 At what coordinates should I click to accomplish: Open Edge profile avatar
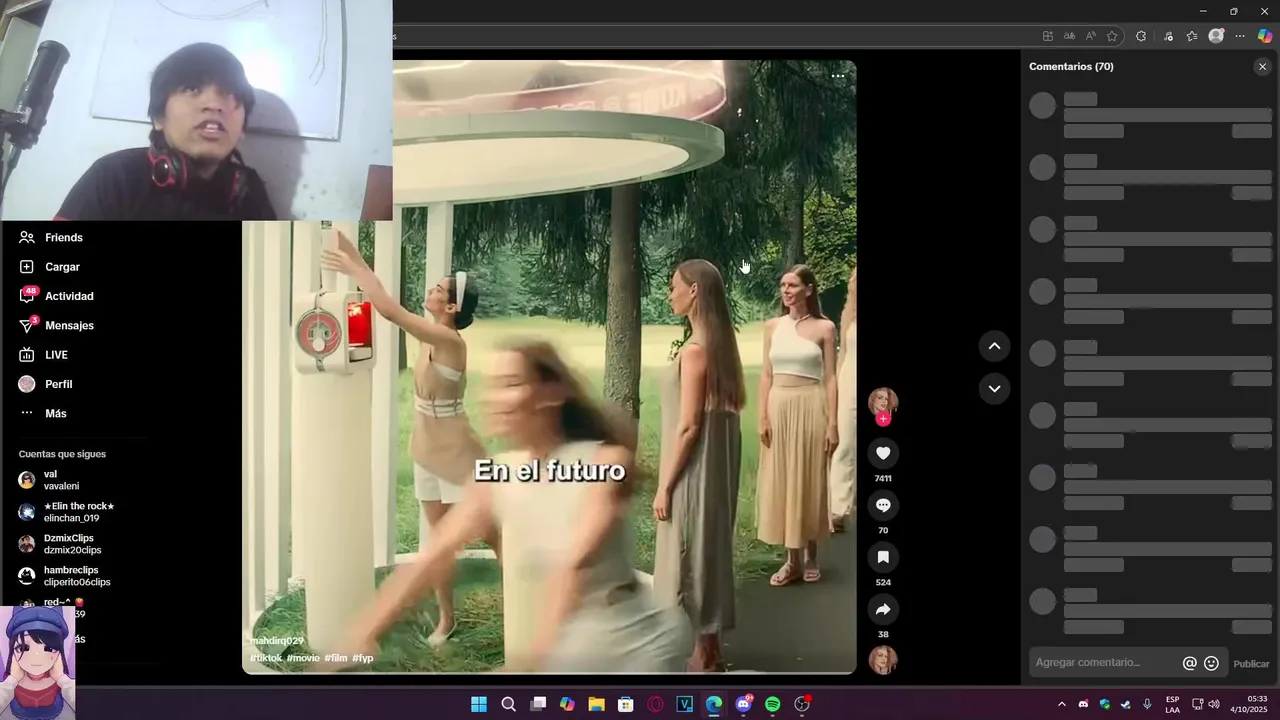1216,36
